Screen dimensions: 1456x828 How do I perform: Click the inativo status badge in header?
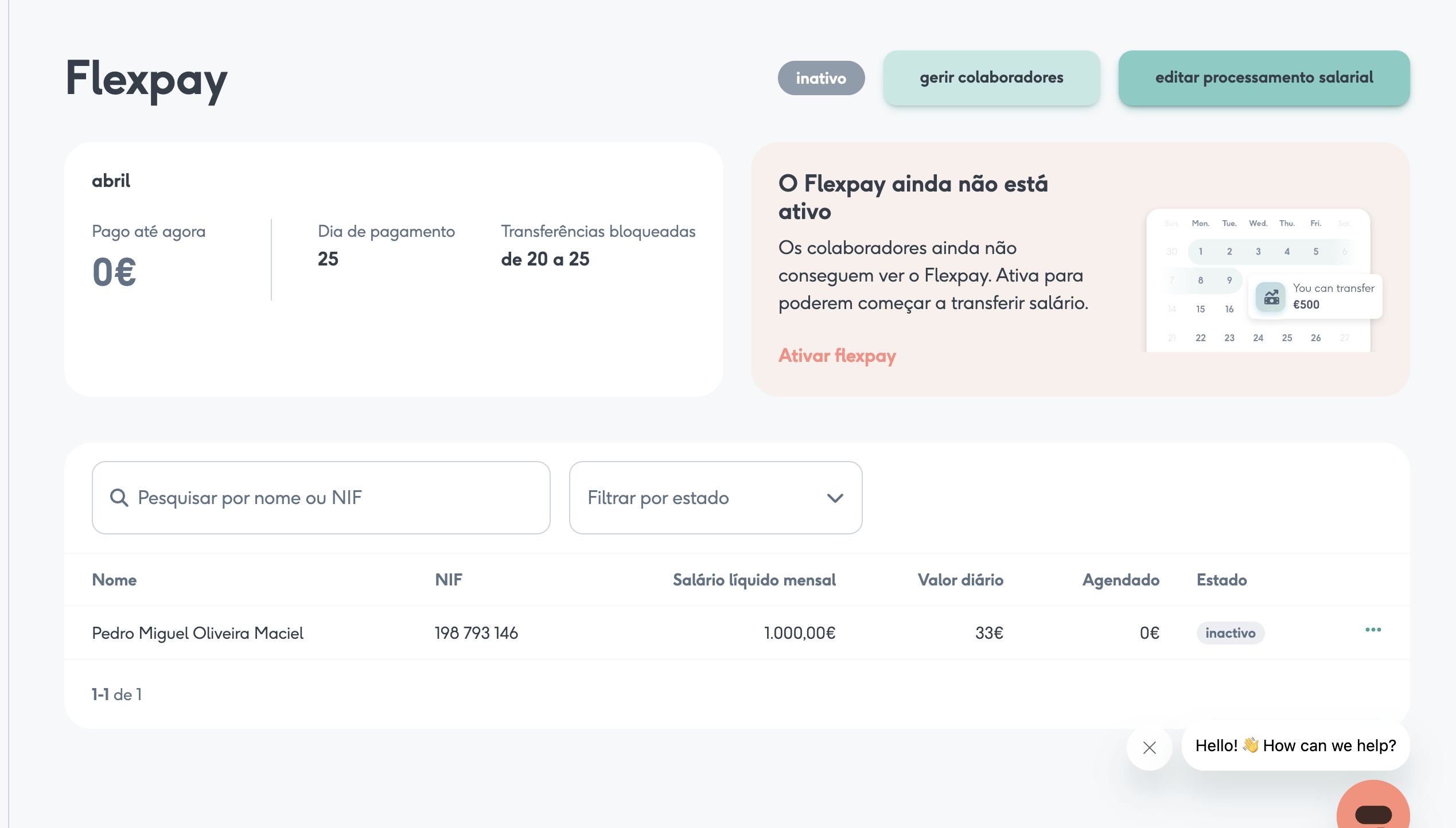(821, 78)
